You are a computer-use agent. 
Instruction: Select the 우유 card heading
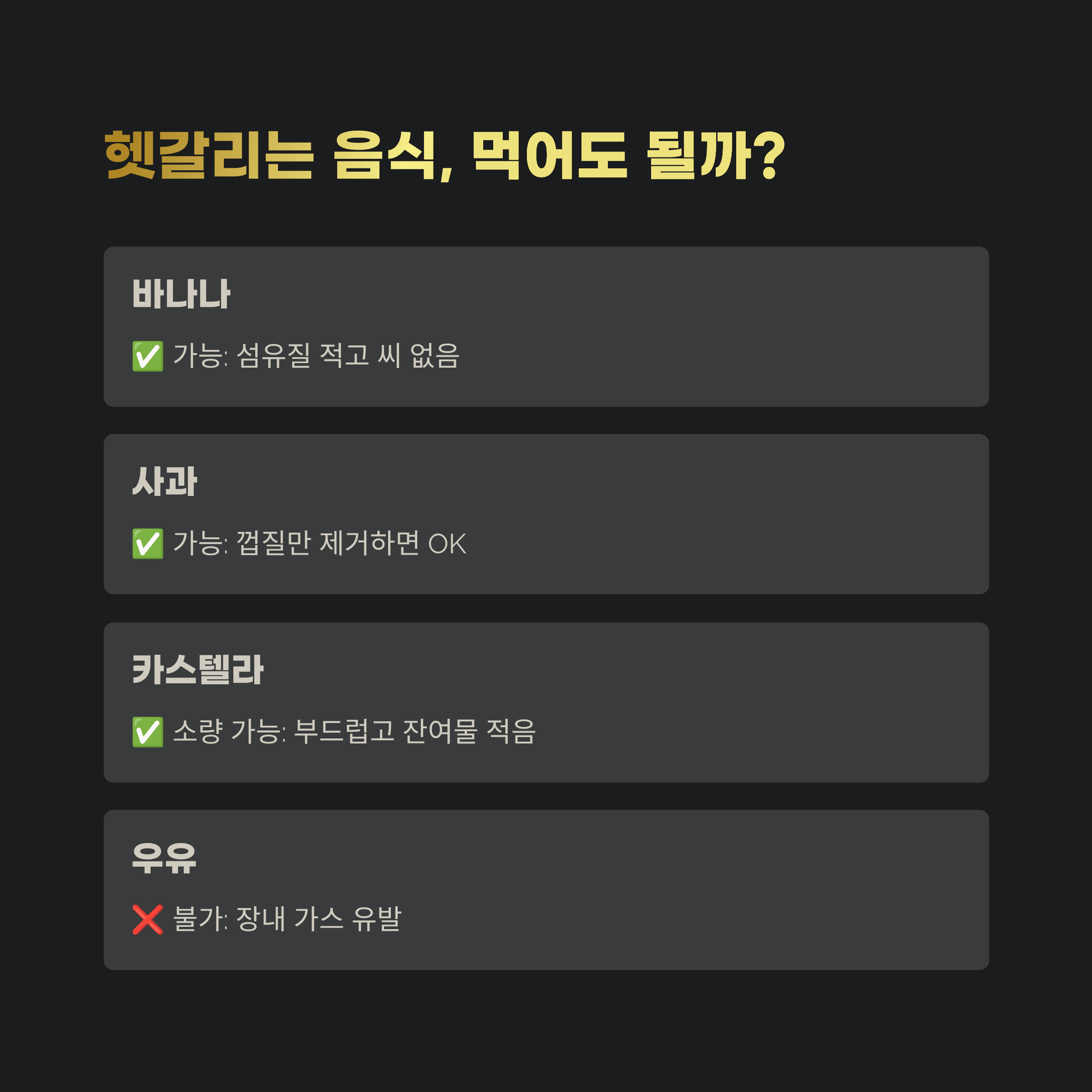164,857
